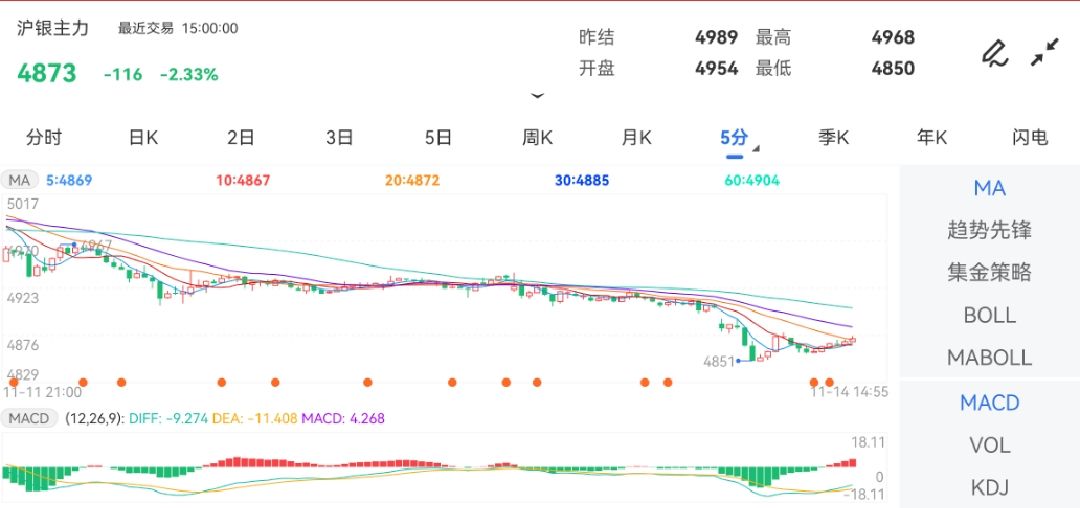Open the 闪电 quick trade tab

coord(1030,138)
